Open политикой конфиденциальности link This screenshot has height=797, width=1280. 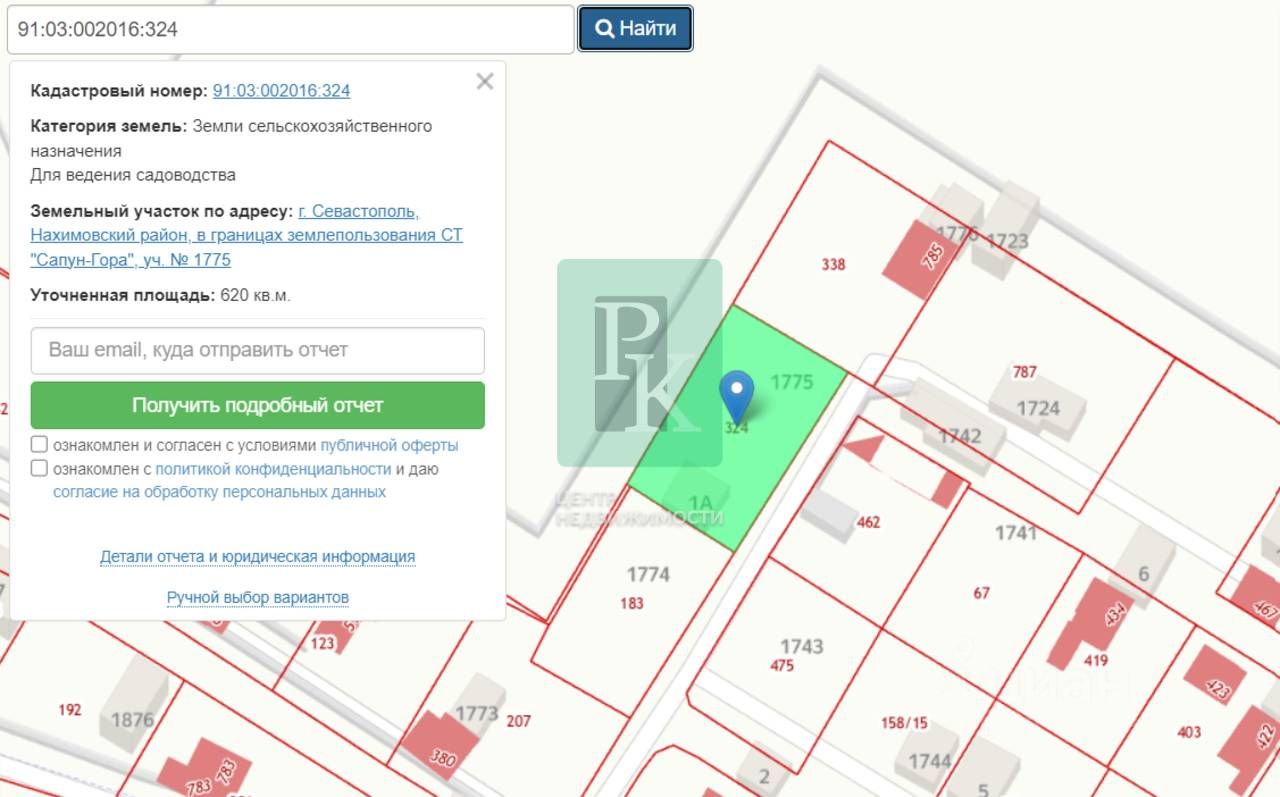(x=273, y=469)
